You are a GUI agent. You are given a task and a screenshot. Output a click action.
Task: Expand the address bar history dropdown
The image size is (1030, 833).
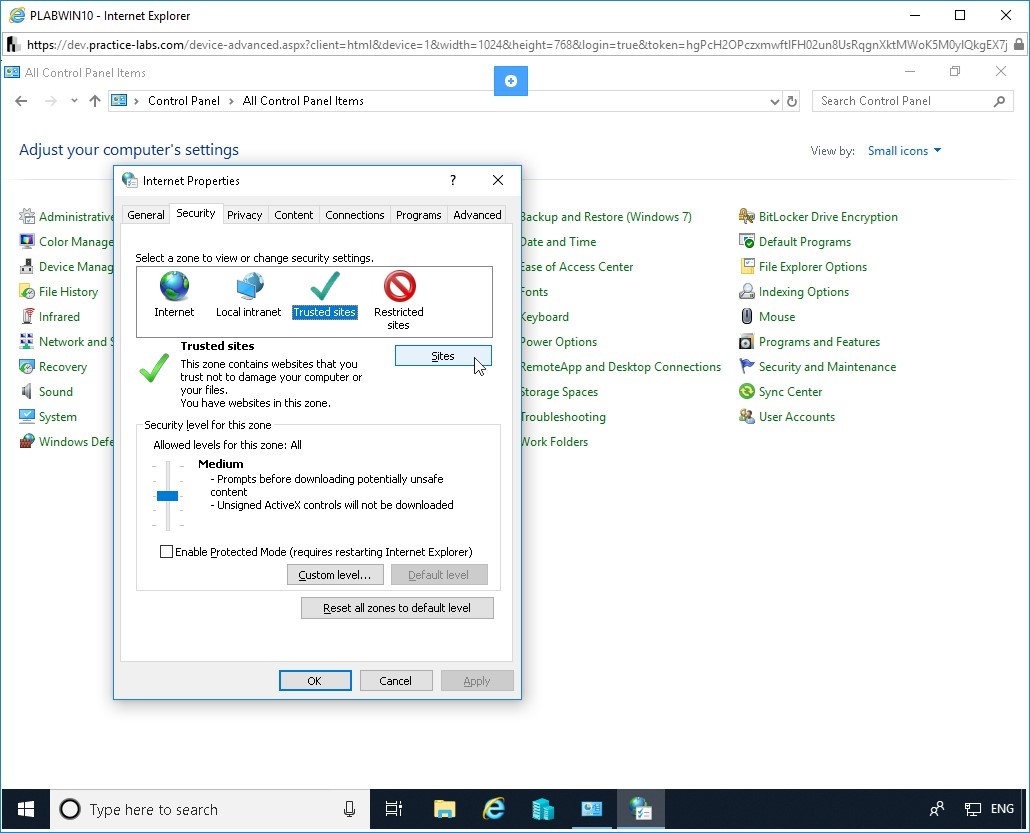(x=774, y=101)
